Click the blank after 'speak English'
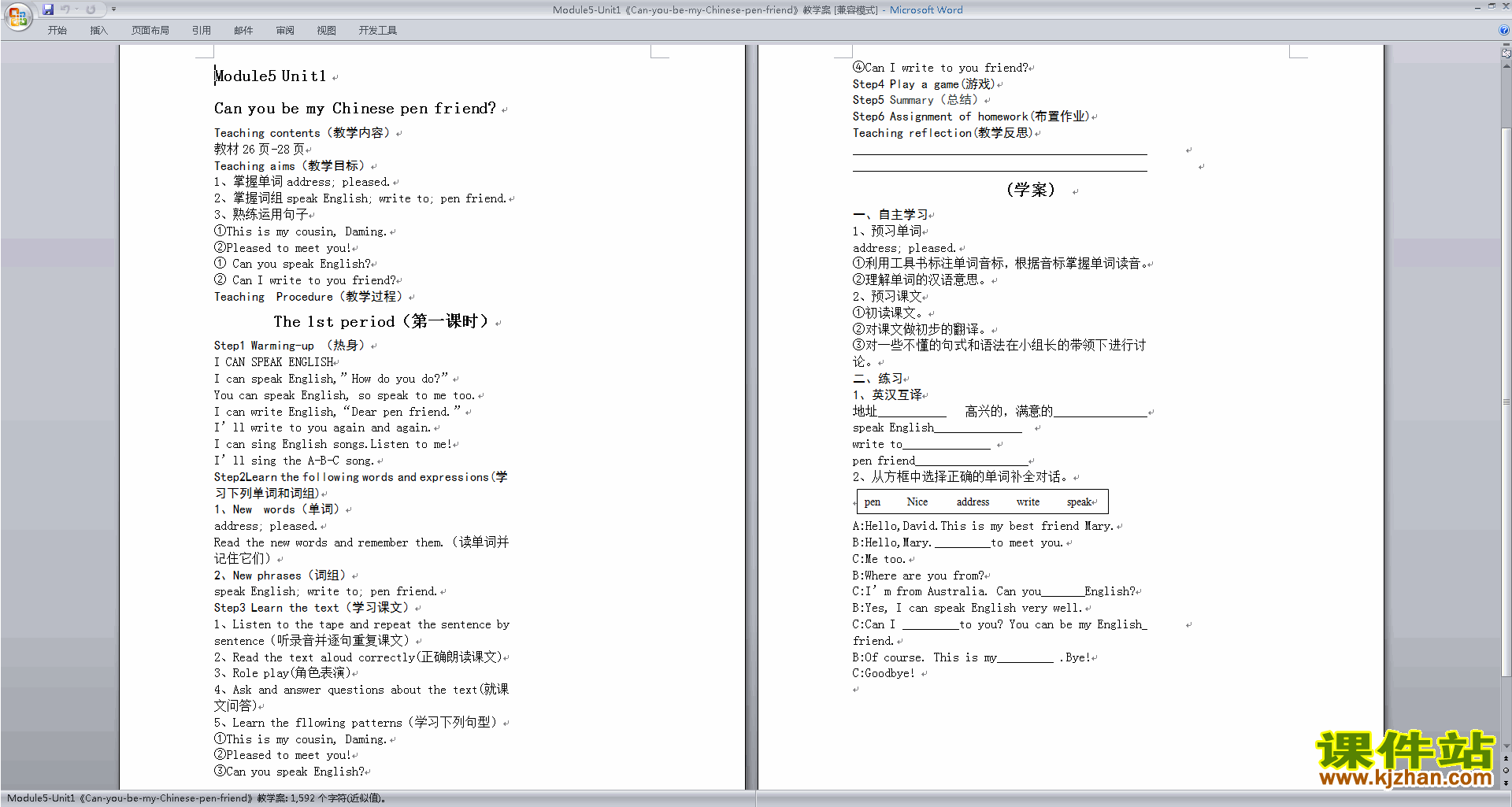Screen dimensions: 1512x807 pos(977,428)
